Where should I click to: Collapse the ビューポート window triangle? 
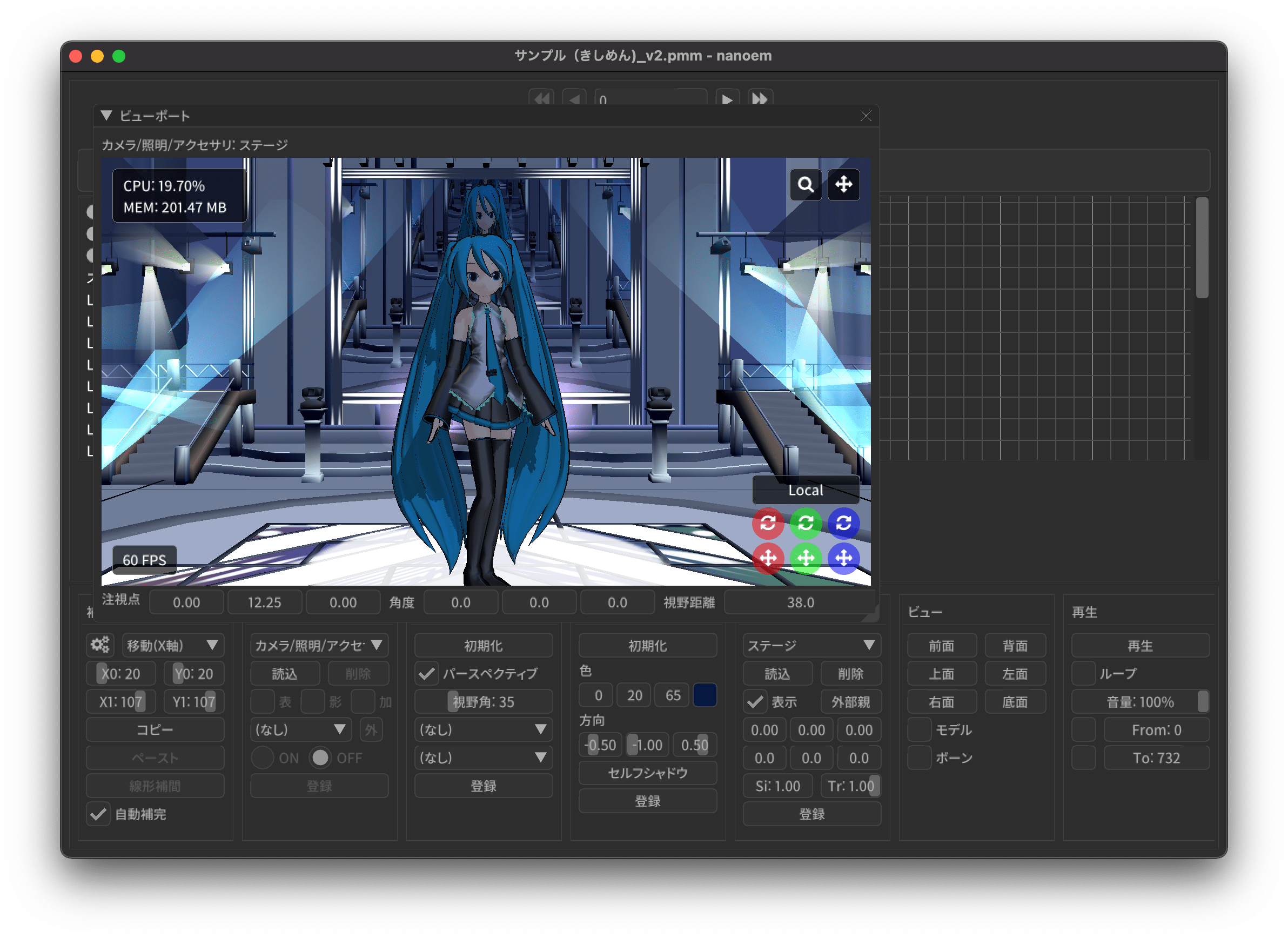coord(106,116)
